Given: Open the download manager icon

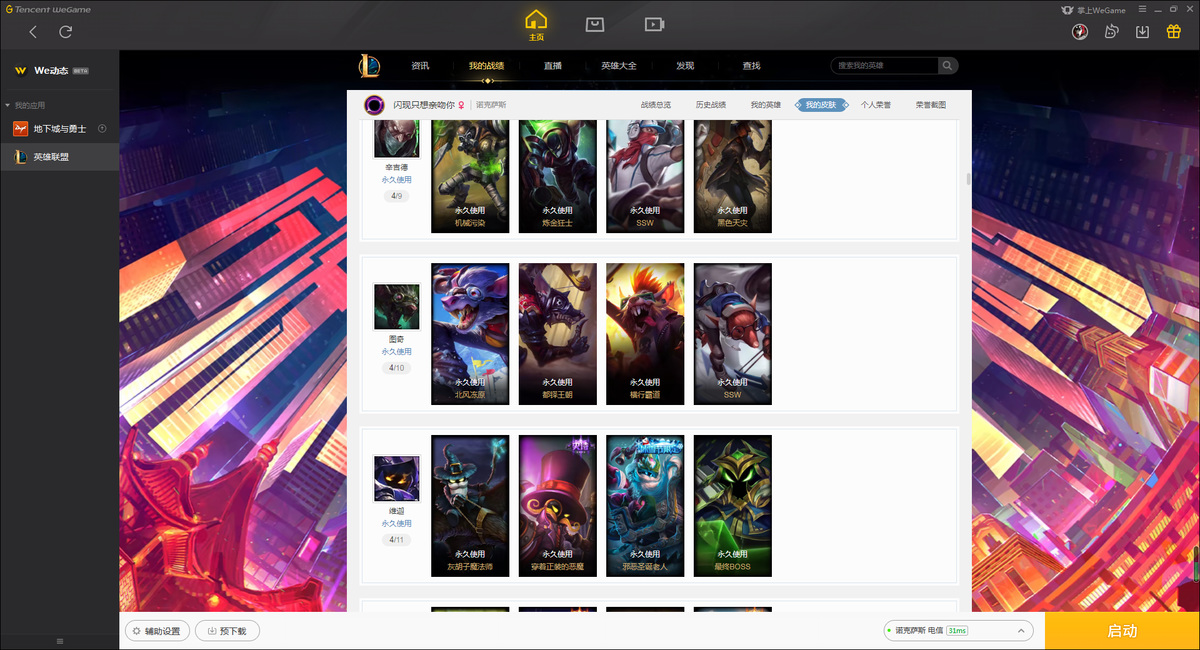Looking at the screenshot, I should 1143,32.
